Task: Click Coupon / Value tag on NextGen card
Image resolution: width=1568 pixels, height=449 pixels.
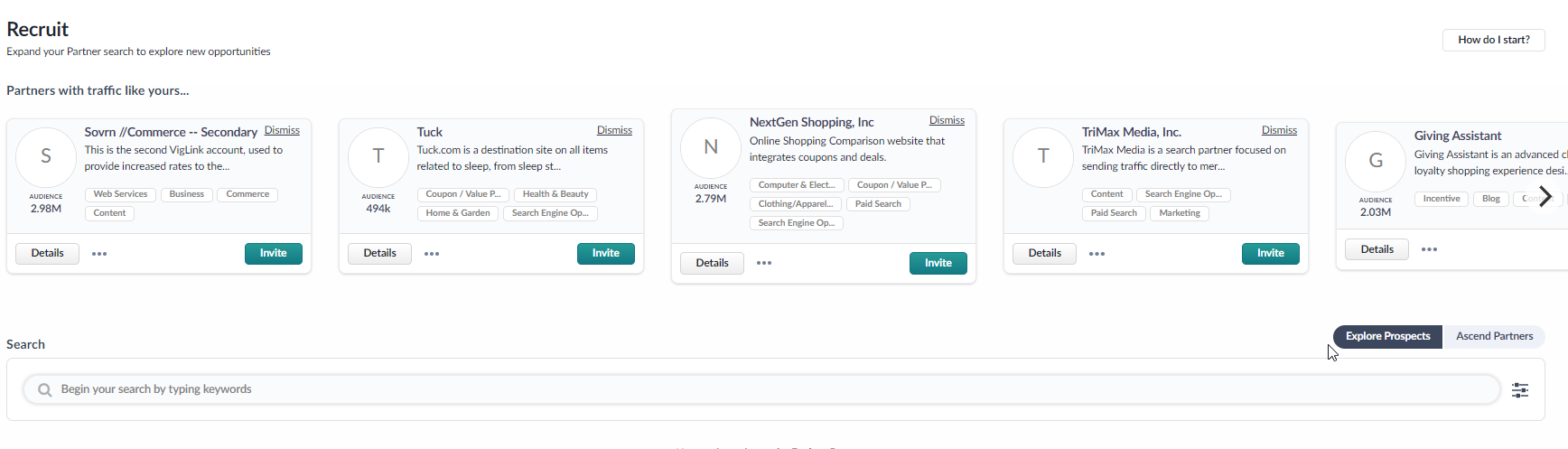Action: click(x=894, y=185)
